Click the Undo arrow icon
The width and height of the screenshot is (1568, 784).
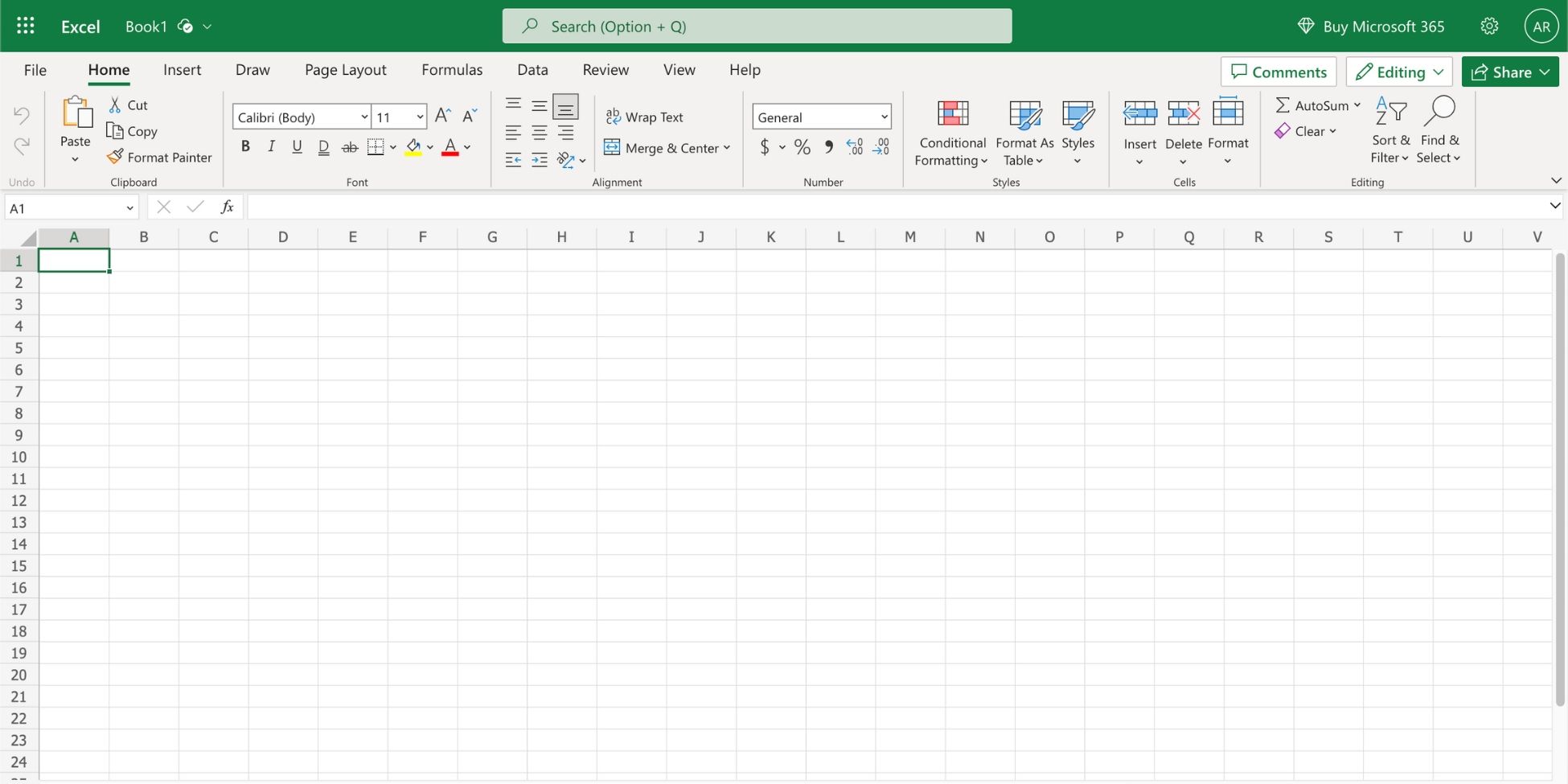coord(22,115)
